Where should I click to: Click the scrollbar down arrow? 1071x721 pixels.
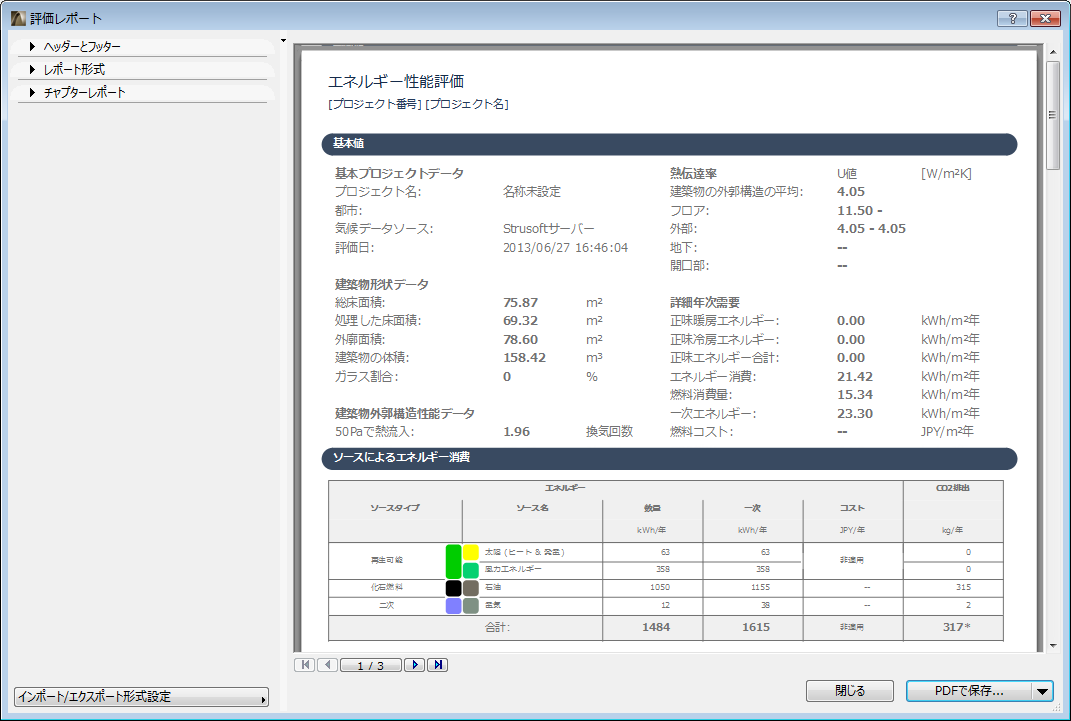click(x=1053, y=645)
